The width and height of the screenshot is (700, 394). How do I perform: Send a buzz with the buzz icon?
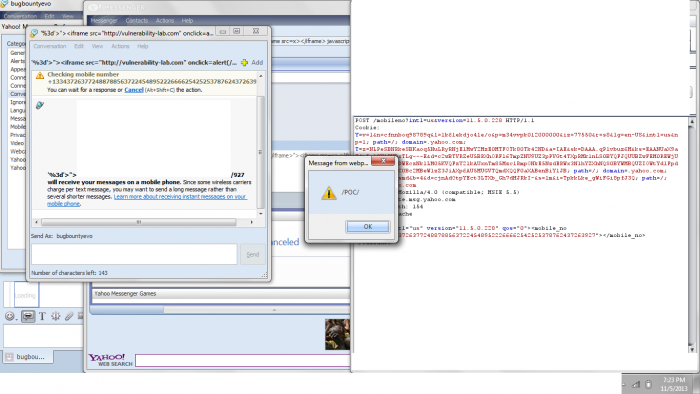coord(55,316)
